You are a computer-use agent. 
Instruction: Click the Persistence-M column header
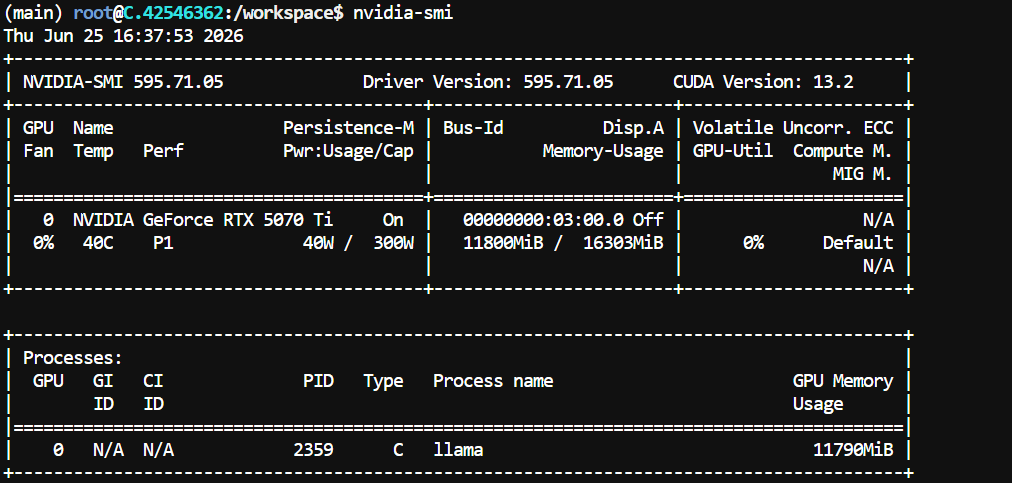[x=349, y=128]
